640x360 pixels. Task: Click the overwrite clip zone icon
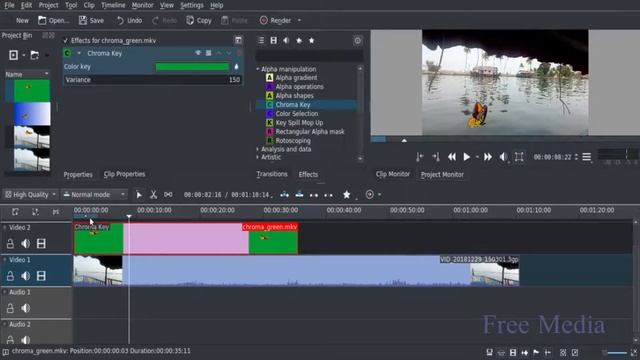pyautogui.click(x=299, y=195)
